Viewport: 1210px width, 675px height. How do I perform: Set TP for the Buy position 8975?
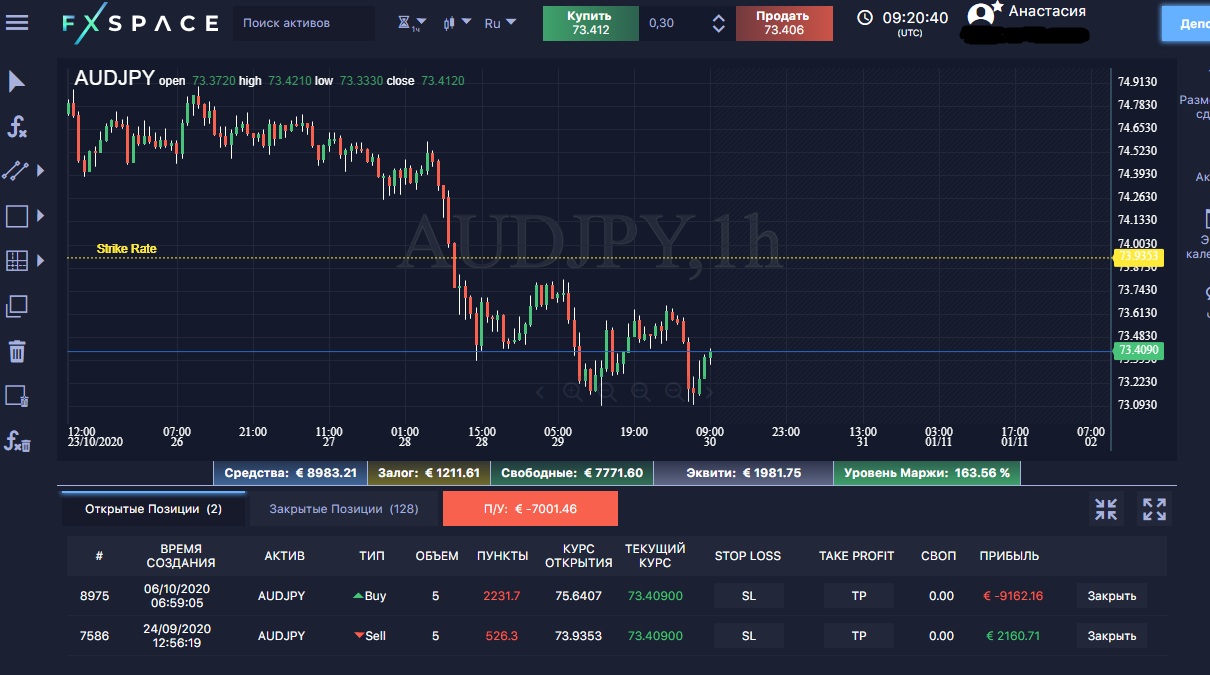tap(859, 596)
